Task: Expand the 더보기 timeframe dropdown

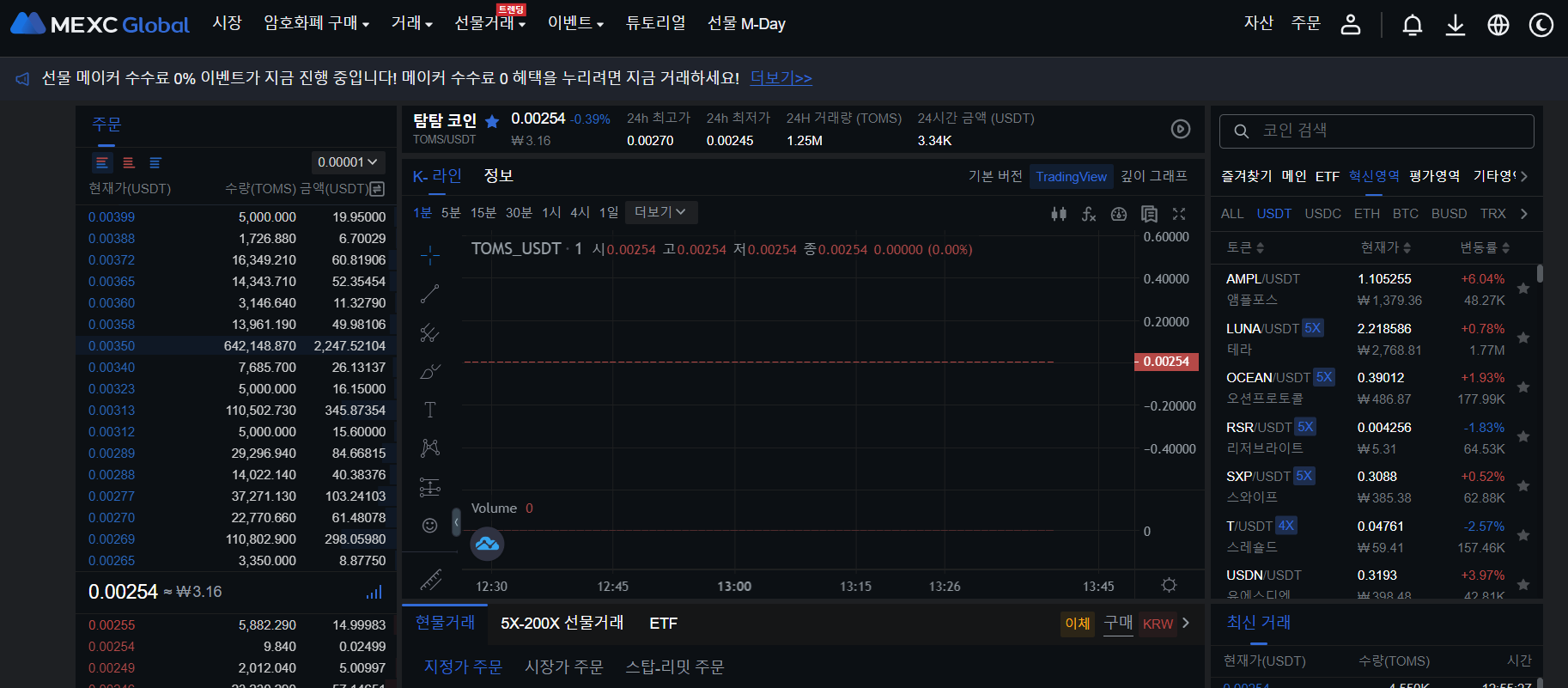Action: [x=659, y=212]
